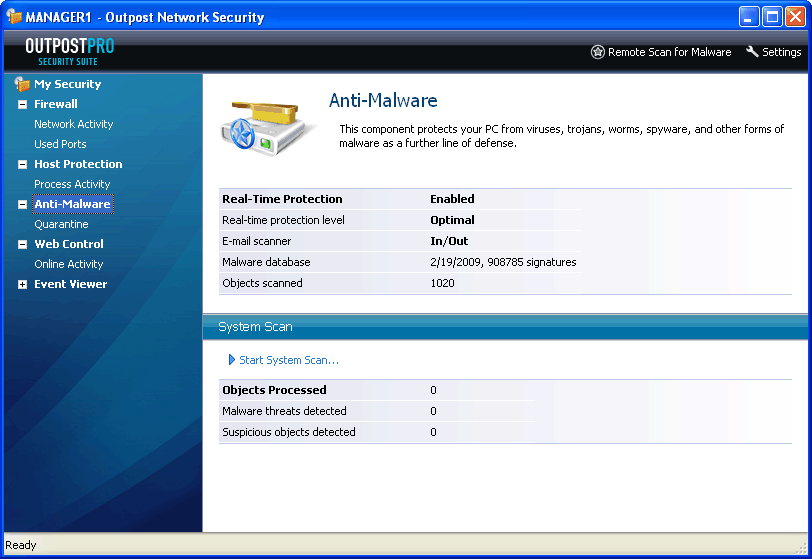Click the Objects scanned label

click(262, 283)
